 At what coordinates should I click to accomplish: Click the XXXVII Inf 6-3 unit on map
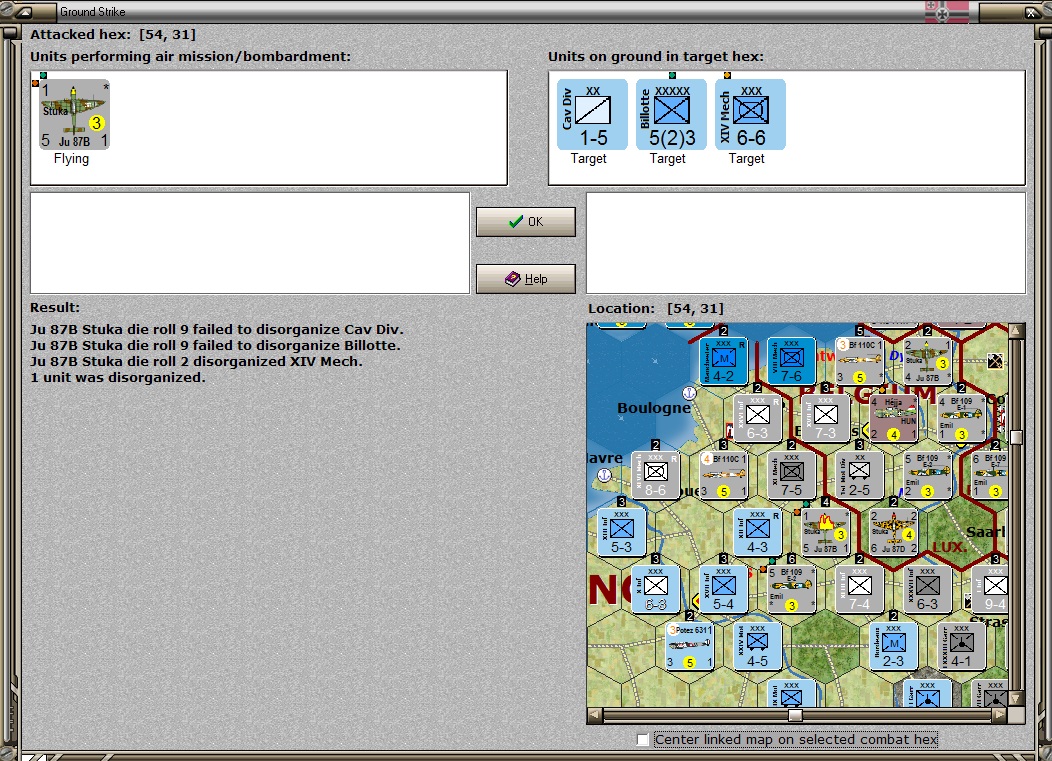(927, 589)
